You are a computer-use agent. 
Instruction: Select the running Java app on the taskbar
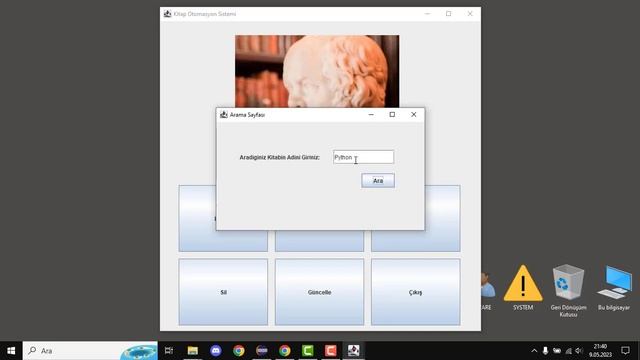click(353, 351)
